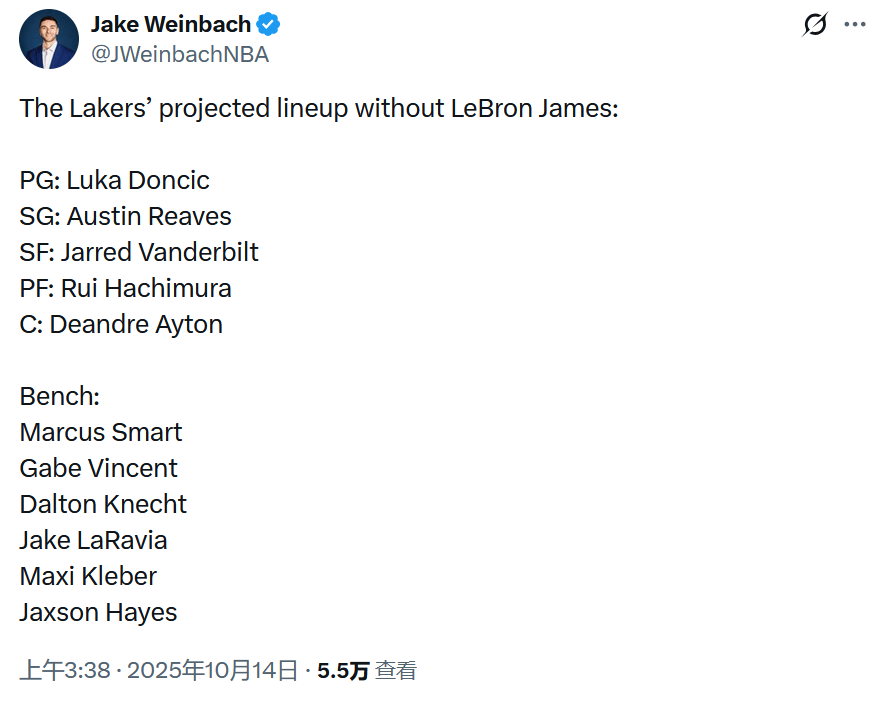The image size is (888, 702).
Task: Click the 5.5万 查看 view count
Action: point(366,671)
